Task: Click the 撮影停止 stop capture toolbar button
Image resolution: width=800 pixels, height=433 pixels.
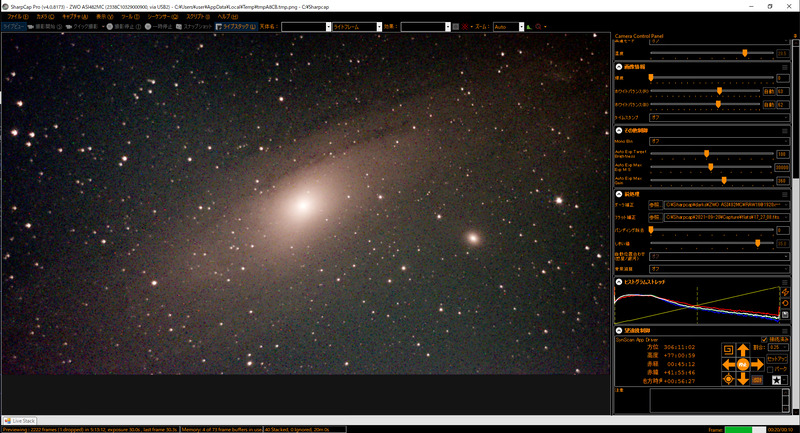Action: tap(124, 27)
